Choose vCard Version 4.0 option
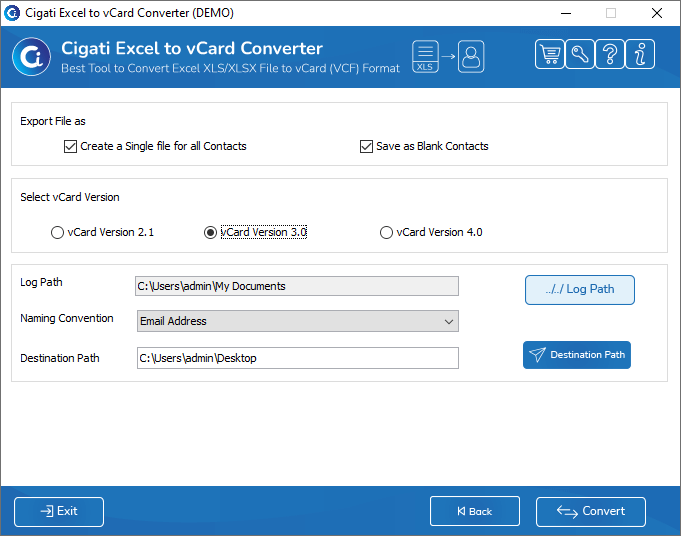 tap(386, 232)
